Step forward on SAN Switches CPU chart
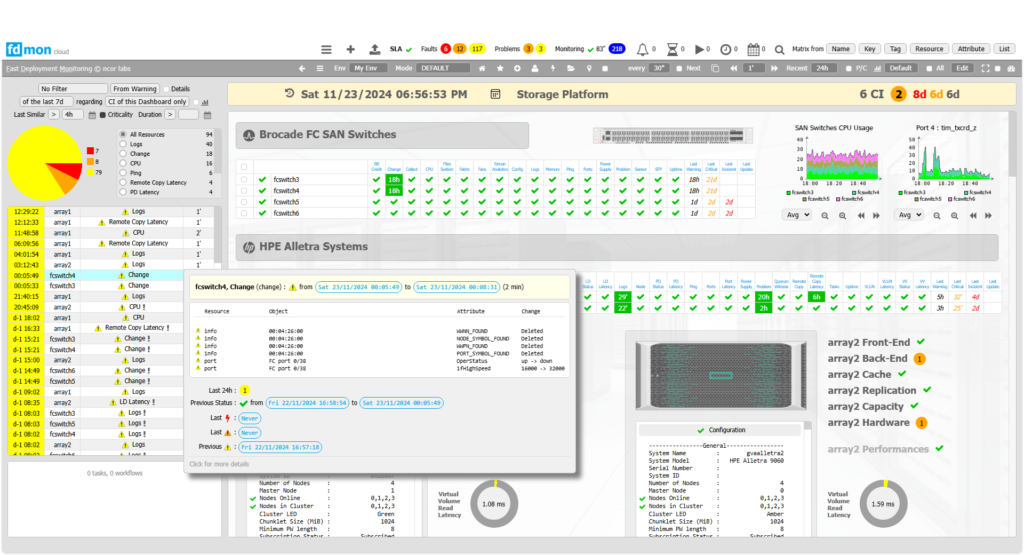Screen dimensions: 1024x555 click(876, 215)
